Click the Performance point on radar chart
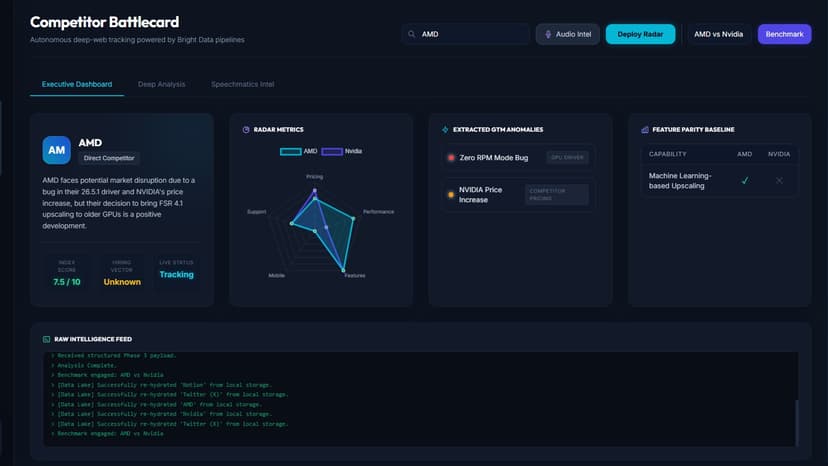 353,218
